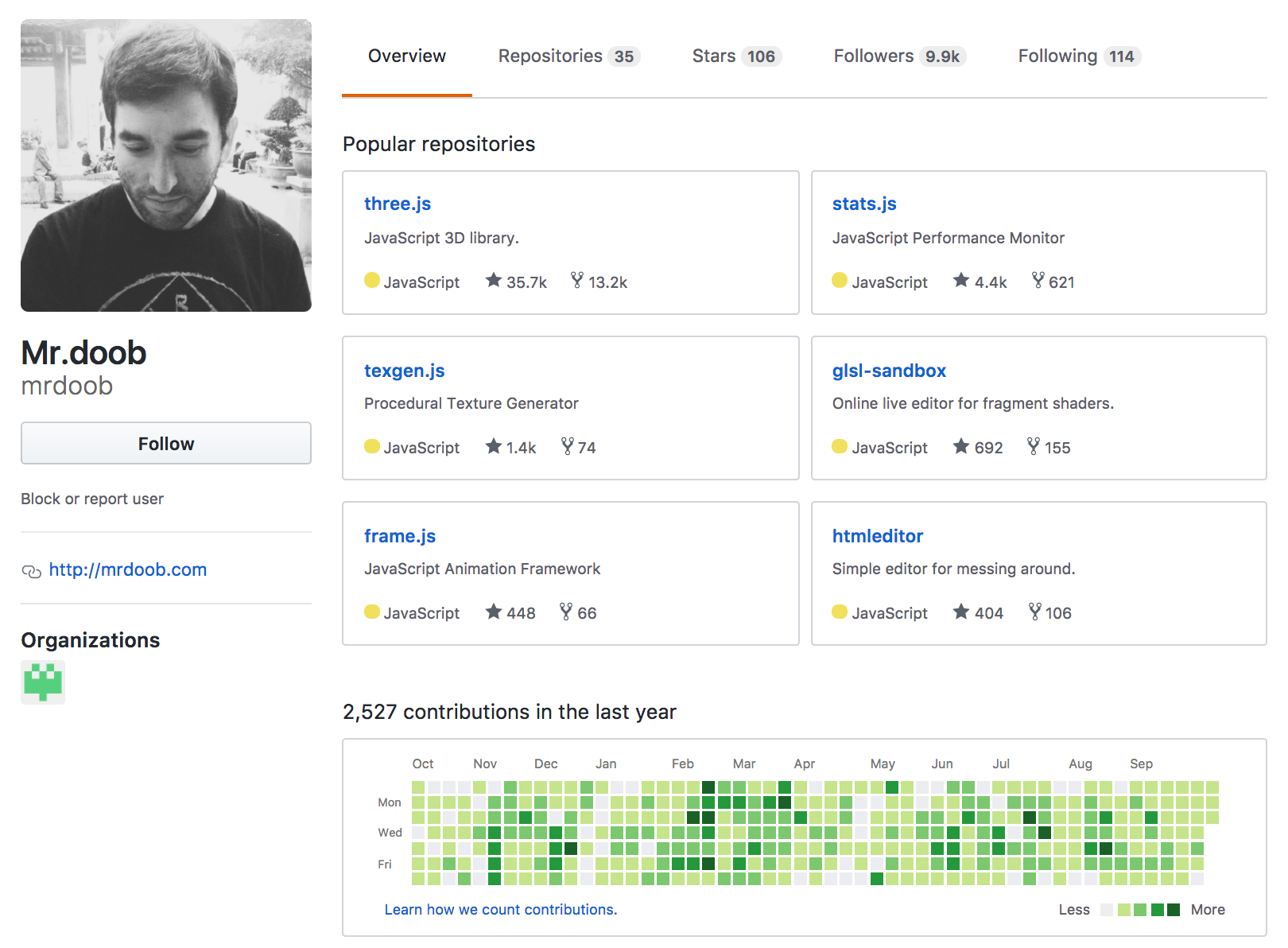Click the fork icon for glsl-sandbox
This screenshot has height=948, width=1288.
pyautogui.click(x=1034, y=445)
